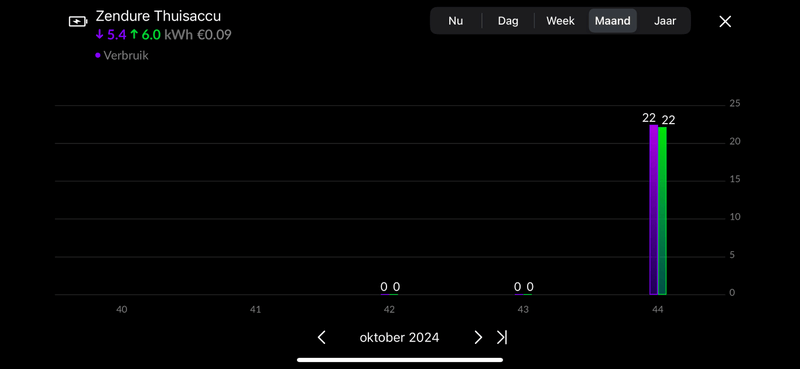This screenshot has height=369, width=800.
Task: Go to next month arrow
Action: (478, 337)
